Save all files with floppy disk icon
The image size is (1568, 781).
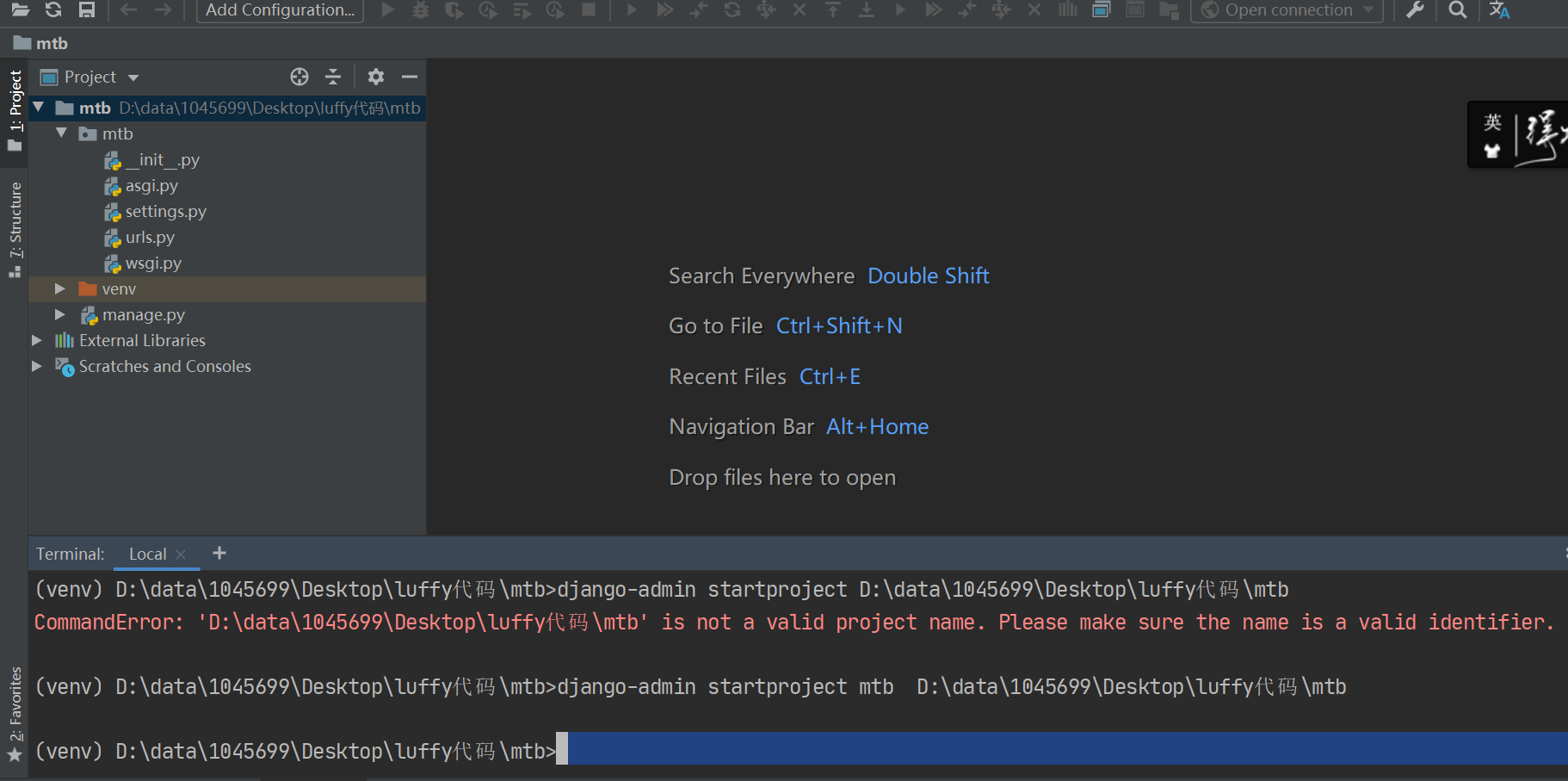[x=86, y=9]
